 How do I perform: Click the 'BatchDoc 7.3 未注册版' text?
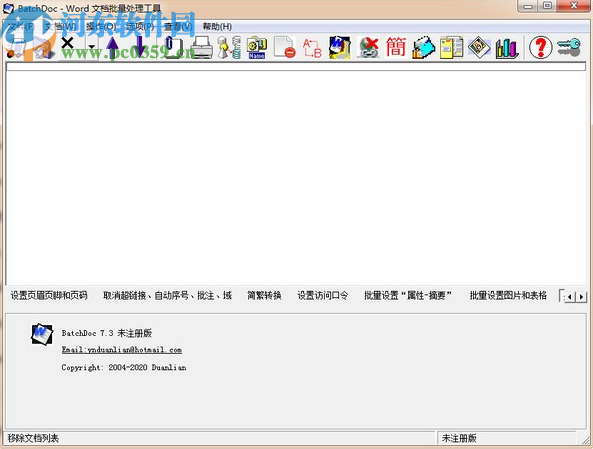pyautogui.click(x=107, y=333)
